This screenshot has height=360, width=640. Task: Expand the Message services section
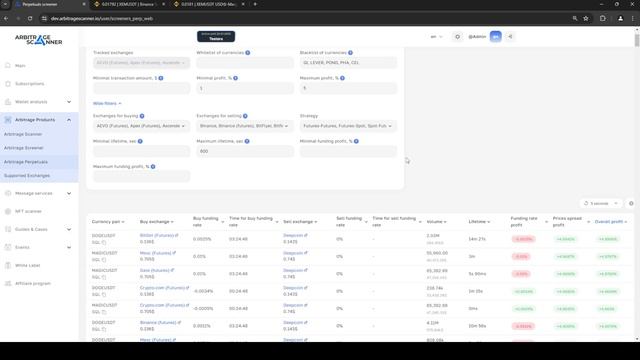point(69,193)
